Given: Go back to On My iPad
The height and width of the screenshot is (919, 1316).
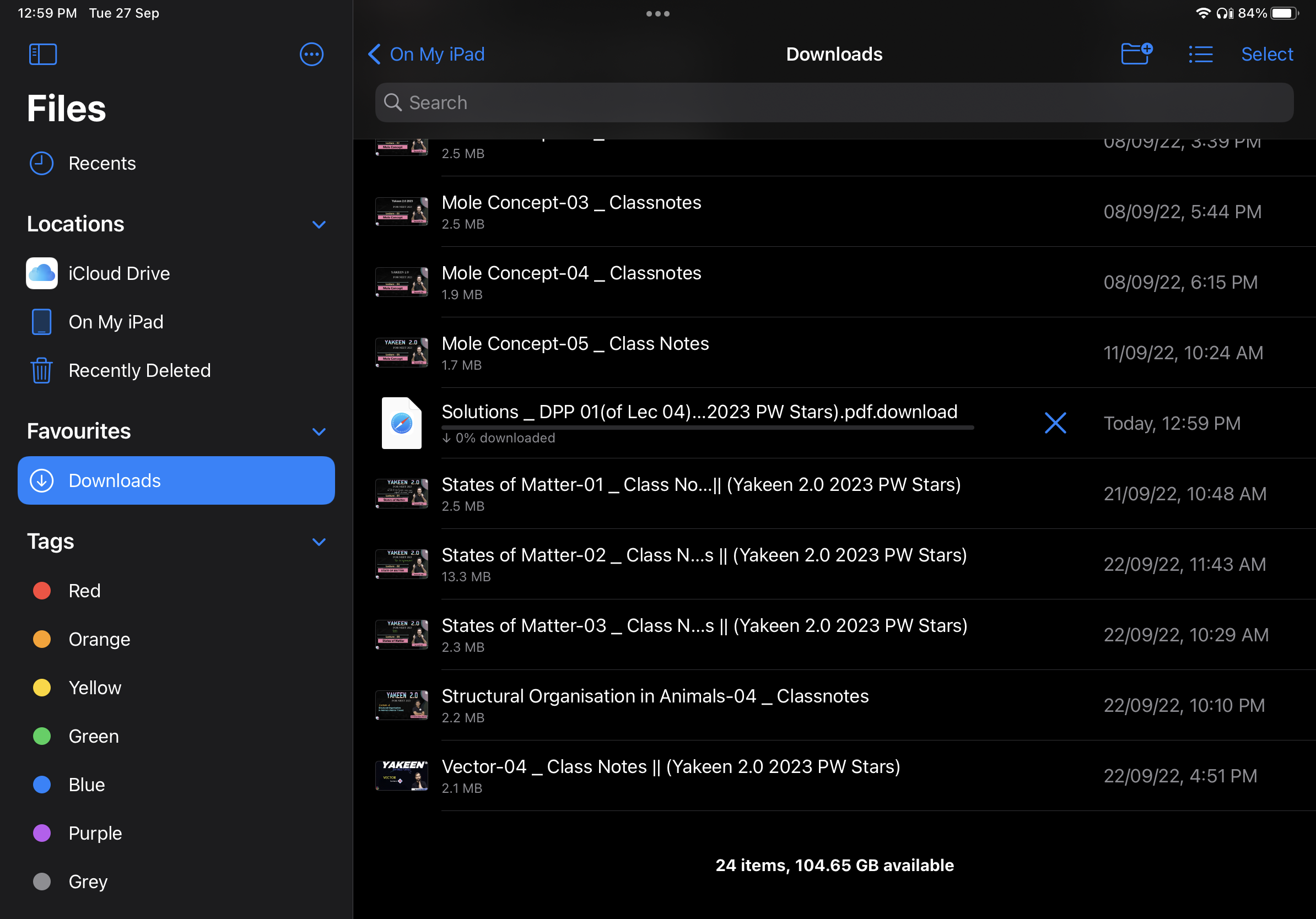Looking at the screenshot, I should pyautogui.click(x=426, y=55).
